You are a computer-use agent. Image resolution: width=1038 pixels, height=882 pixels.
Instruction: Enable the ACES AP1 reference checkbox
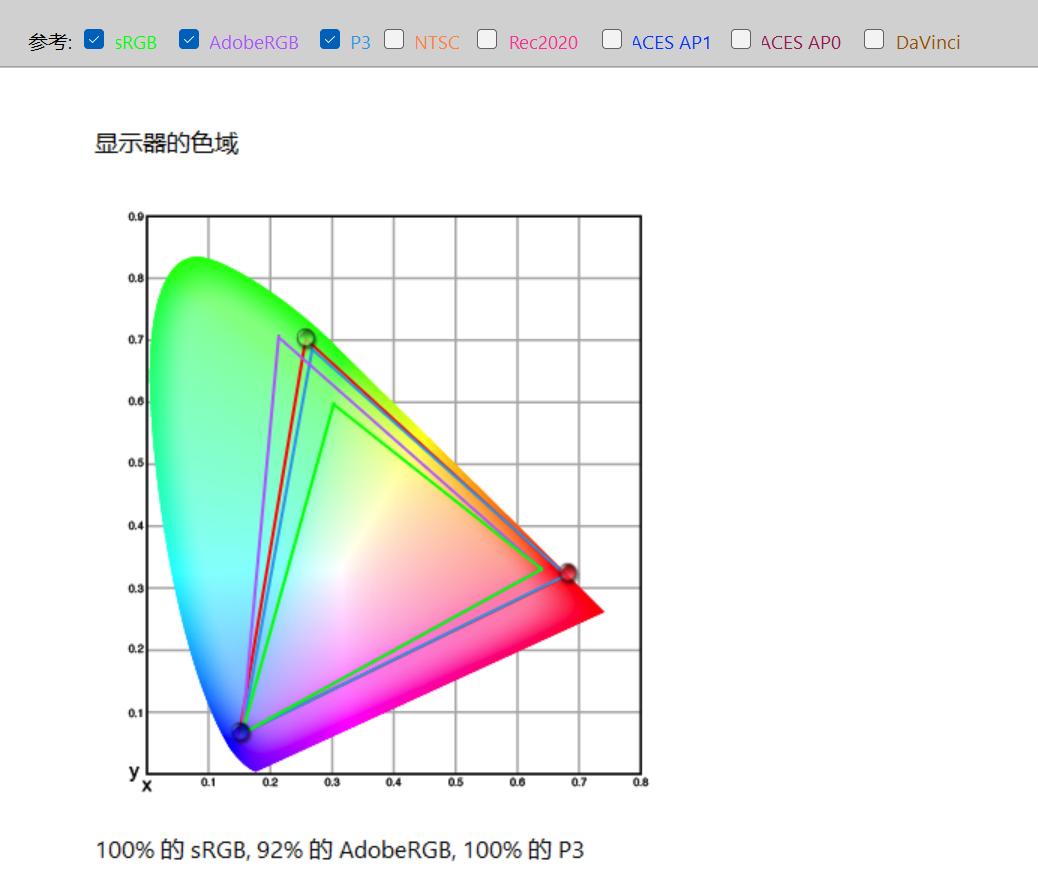tap(612, 40)
